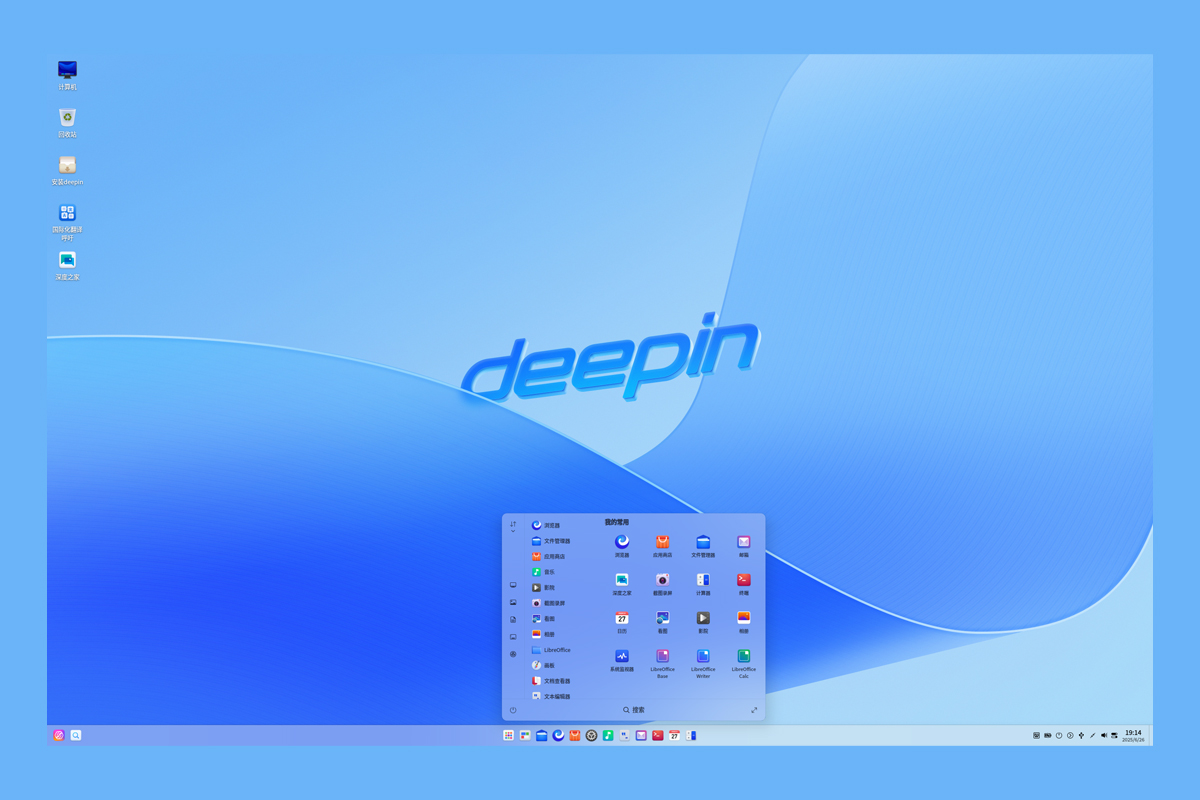The image size is (1200, 800).
Task: Launch 终端 from the 我的常用 grid
Action: click(744, 583)
